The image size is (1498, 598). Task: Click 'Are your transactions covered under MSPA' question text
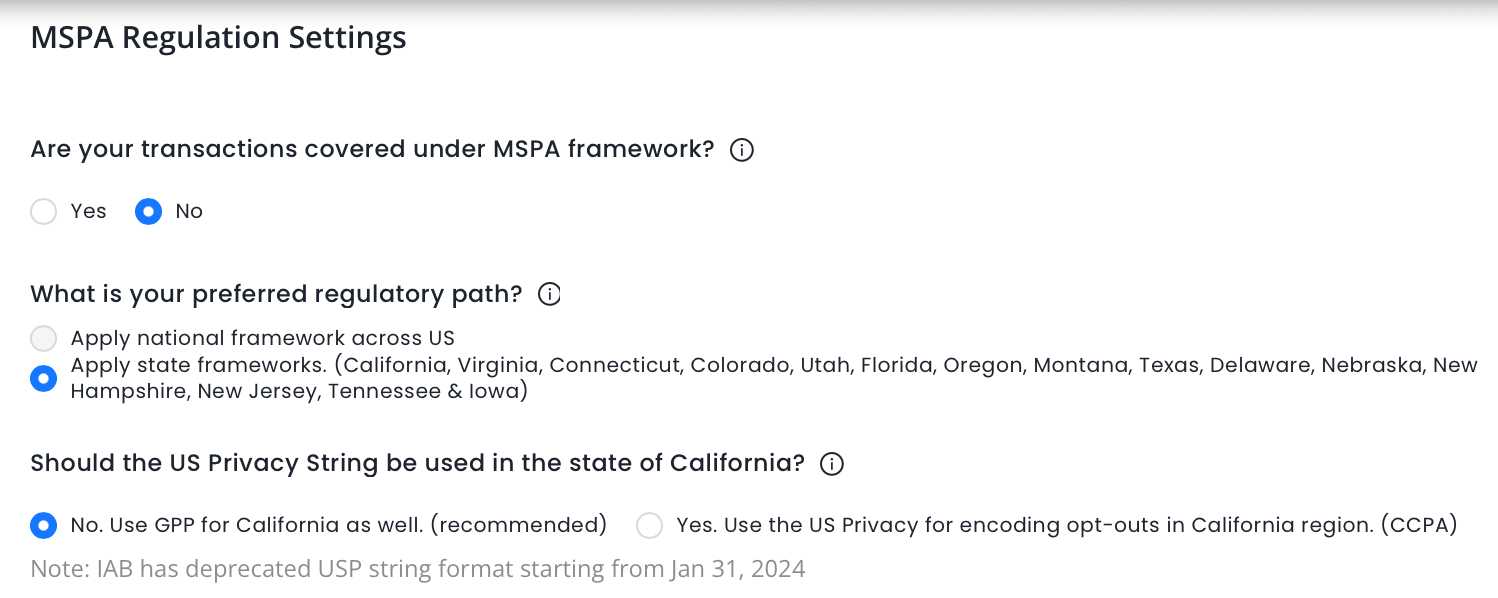[372, 149]
